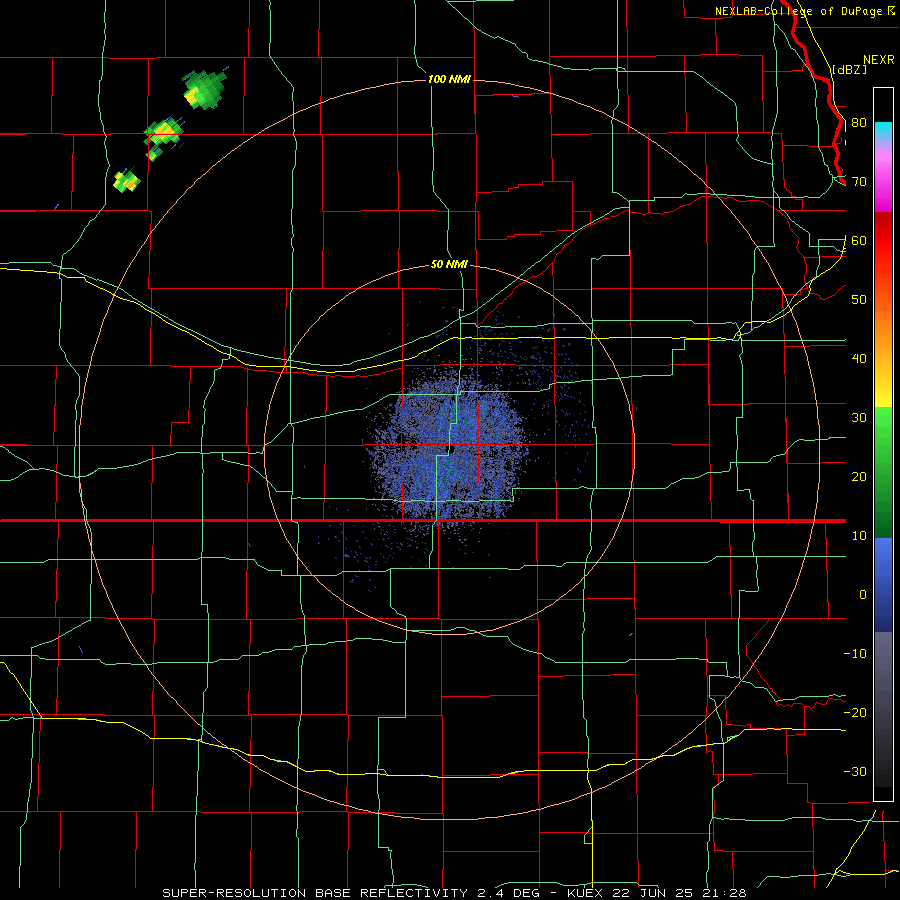Click the KUEX station identifier in caption

pos(587,893)
